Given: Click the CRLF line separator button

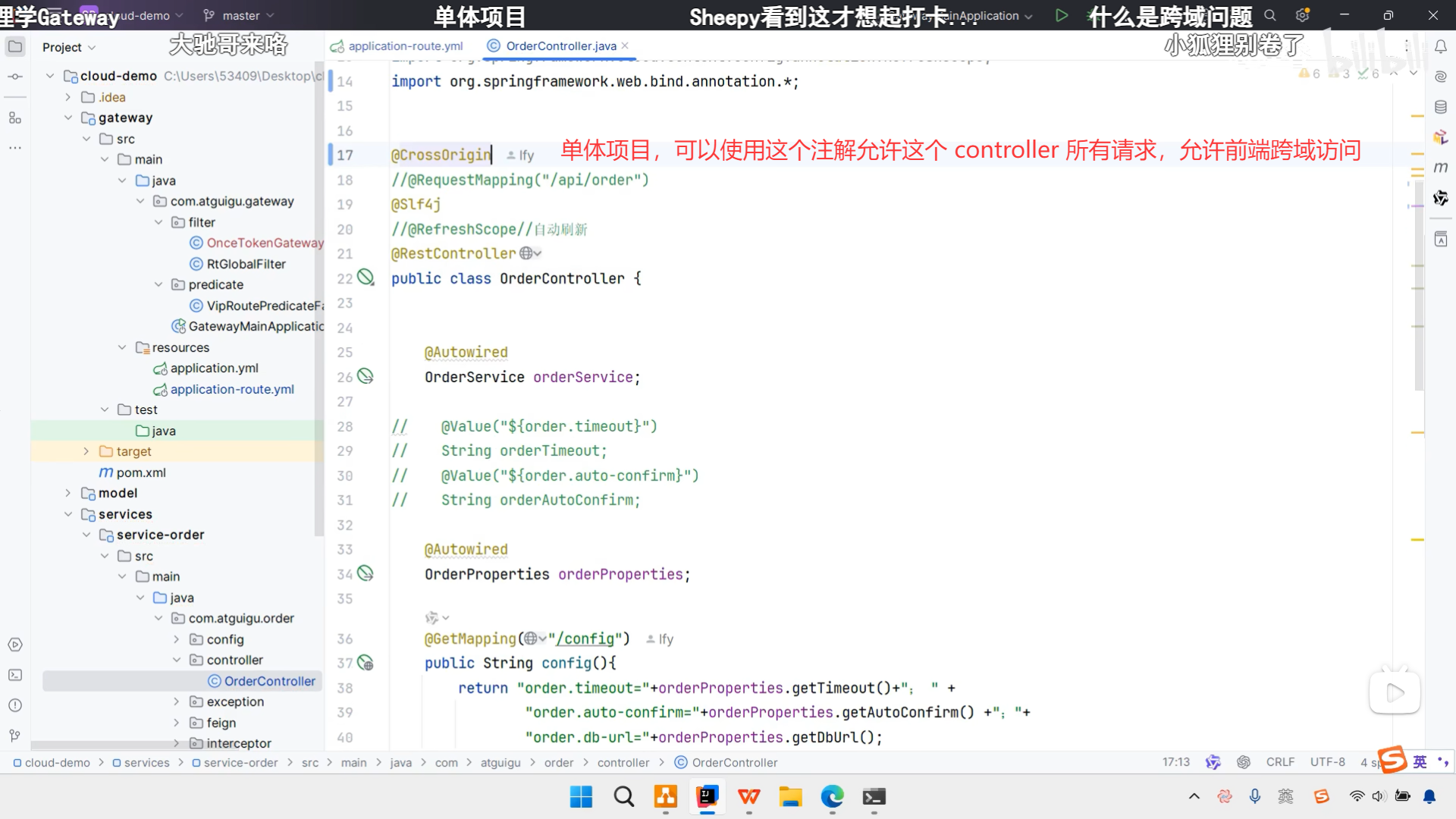Looking at the screenshot, I should 1280,762.
